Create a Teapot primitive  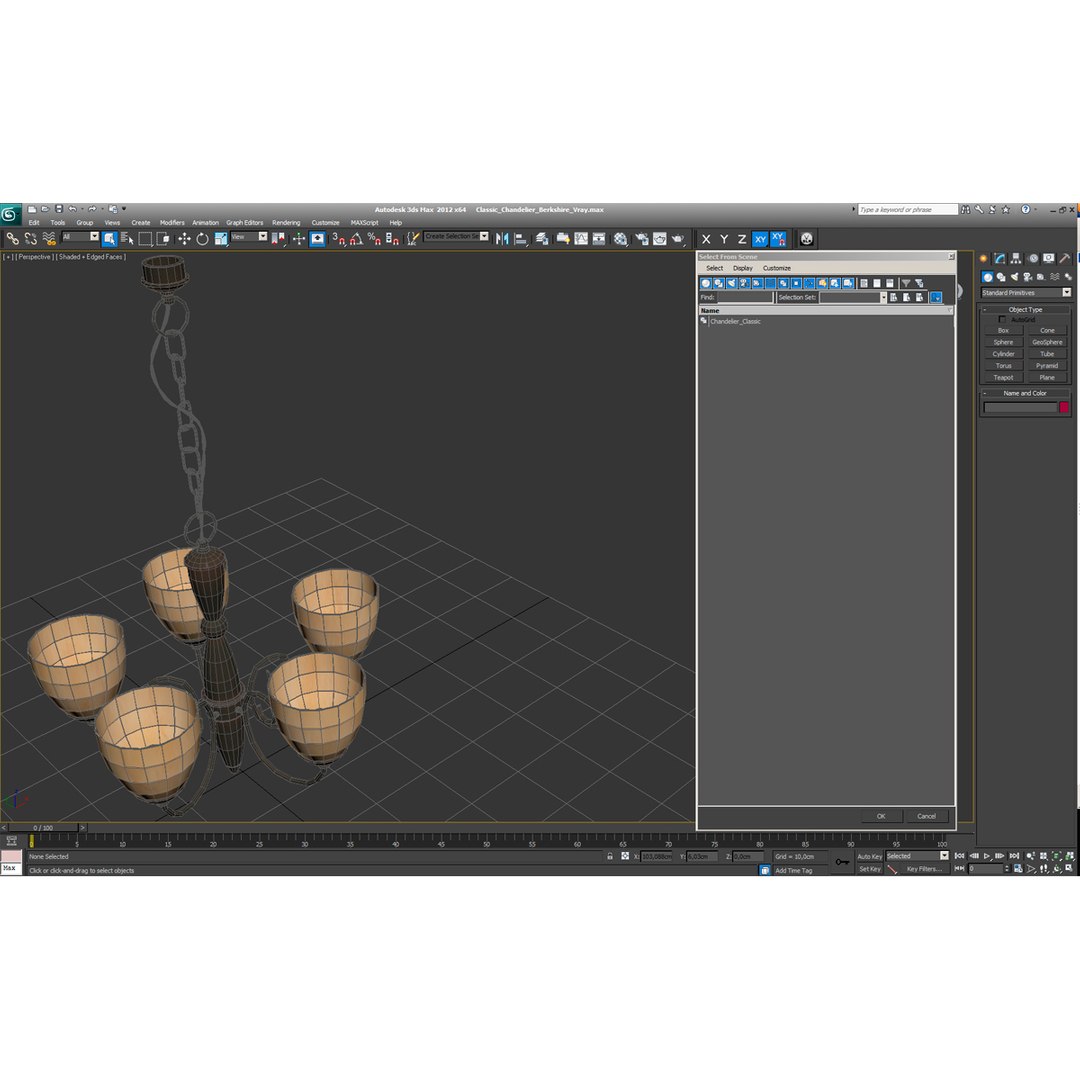[1003, 377]
